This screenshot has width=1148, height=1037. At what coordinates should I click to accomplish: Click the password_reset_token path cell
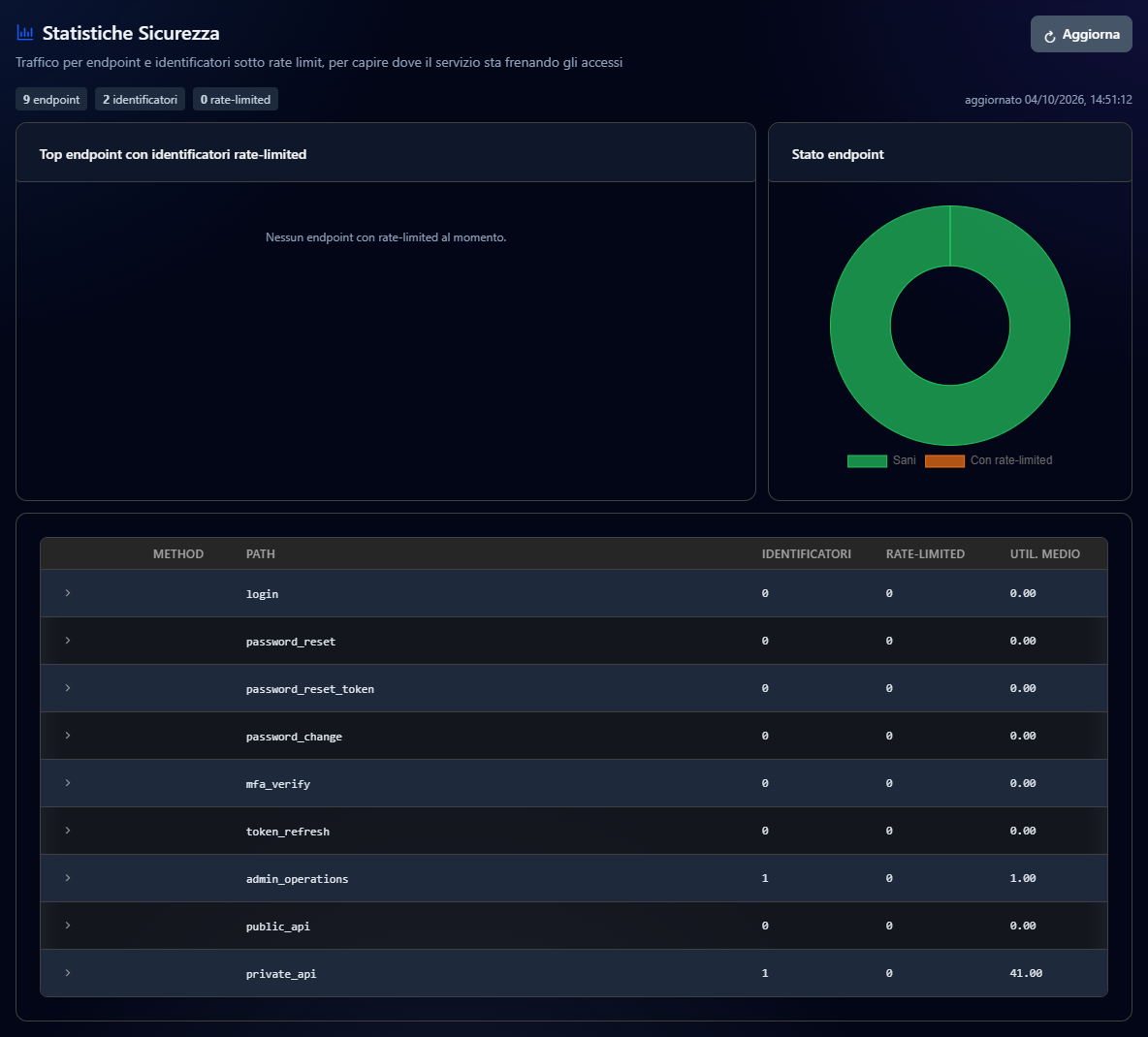[309, 689]
